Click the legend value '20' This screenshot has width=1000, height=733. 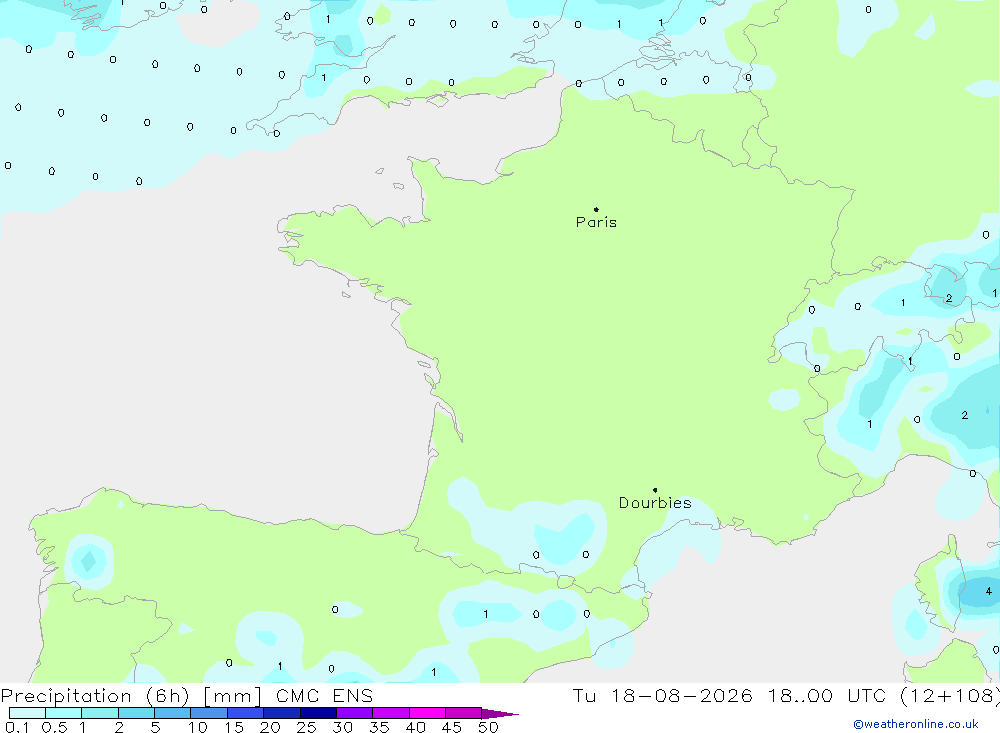[x=270, y=727]
